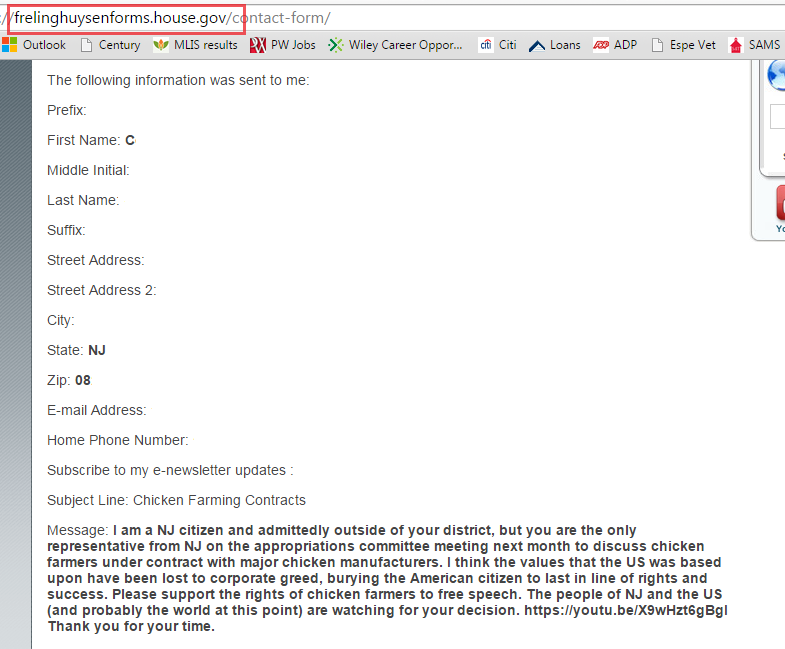Open the ADP bookmark
This screenshot has height=649, width=785.
[x=615, y=45]
